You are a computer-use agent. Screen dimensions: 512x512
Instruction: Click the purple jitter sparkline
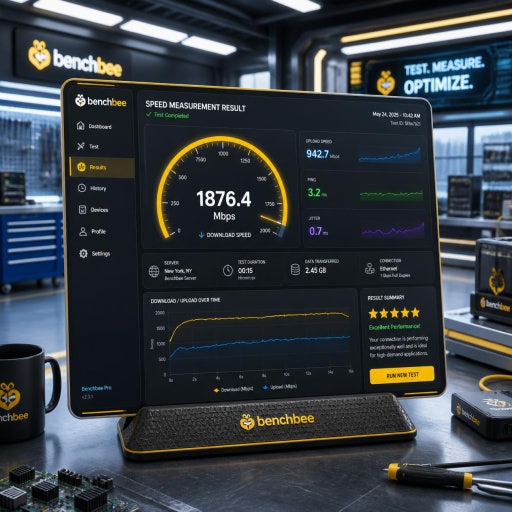[393, 231]
